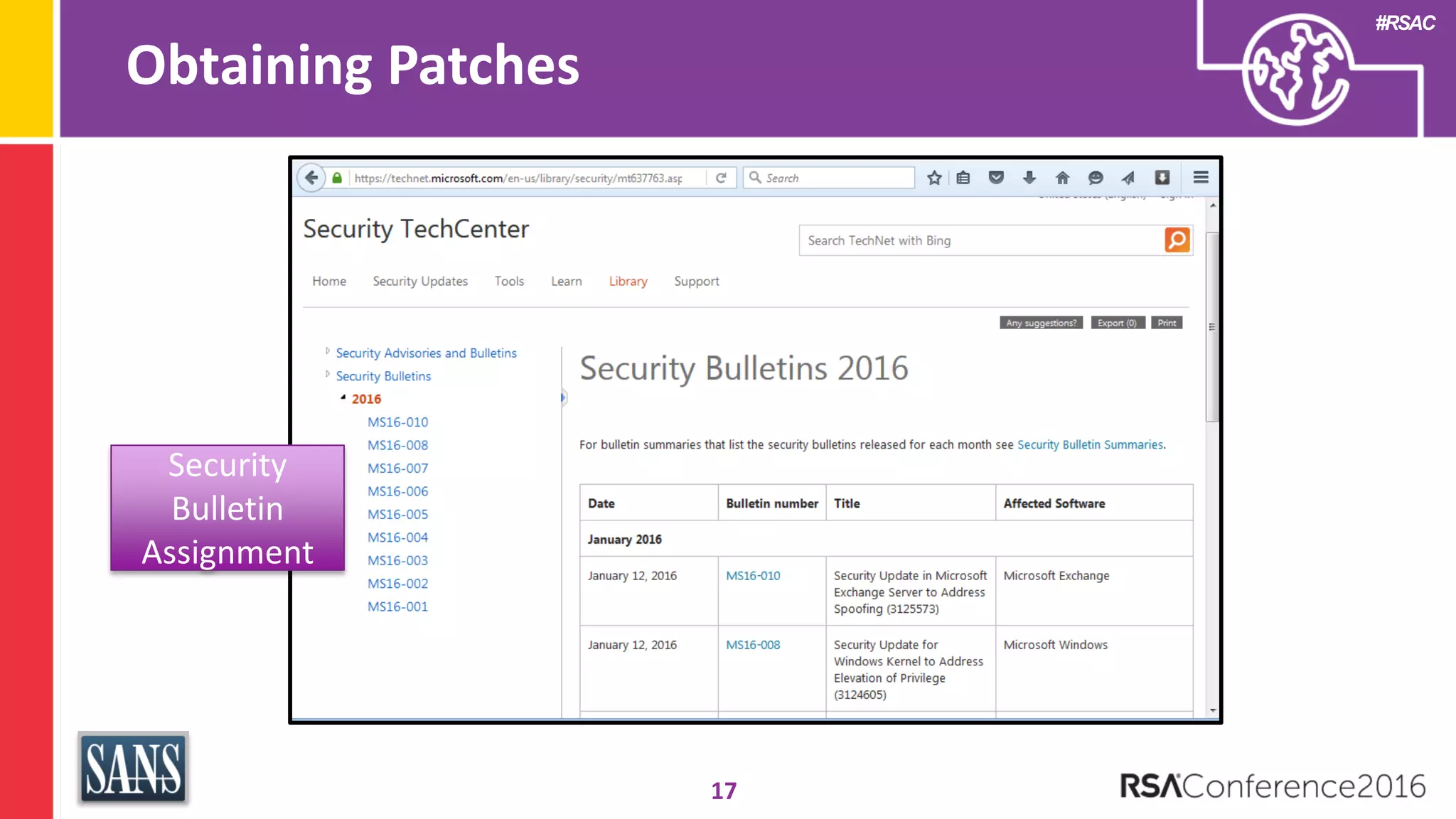Bookmark this page with the star icon
This screenshot has width=1456, height=819.
pyautogui.click(x=934, y=178)
